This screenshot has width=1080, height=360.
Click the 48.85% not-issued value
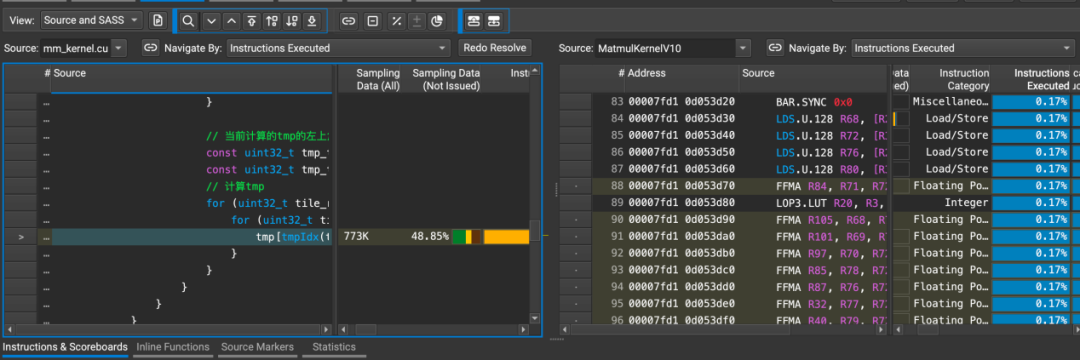(430, 237)
